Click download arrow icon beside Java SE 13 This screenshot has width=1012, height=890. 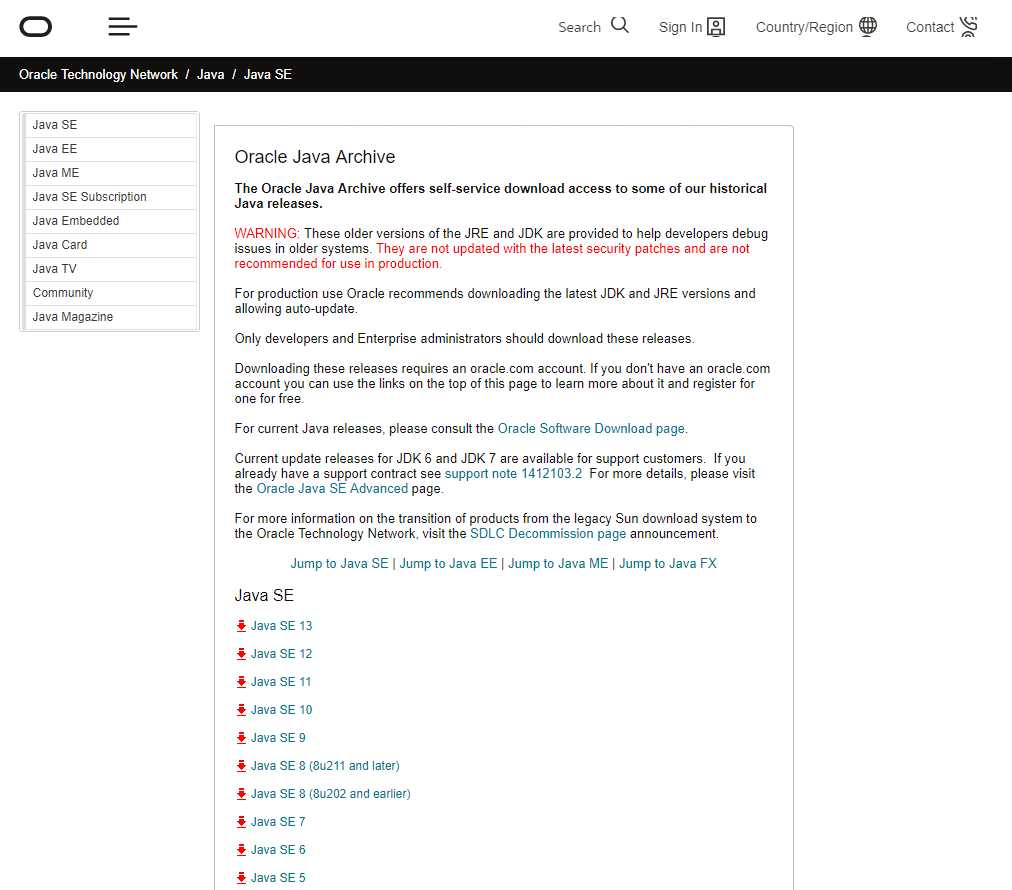(x=241, y=626)
